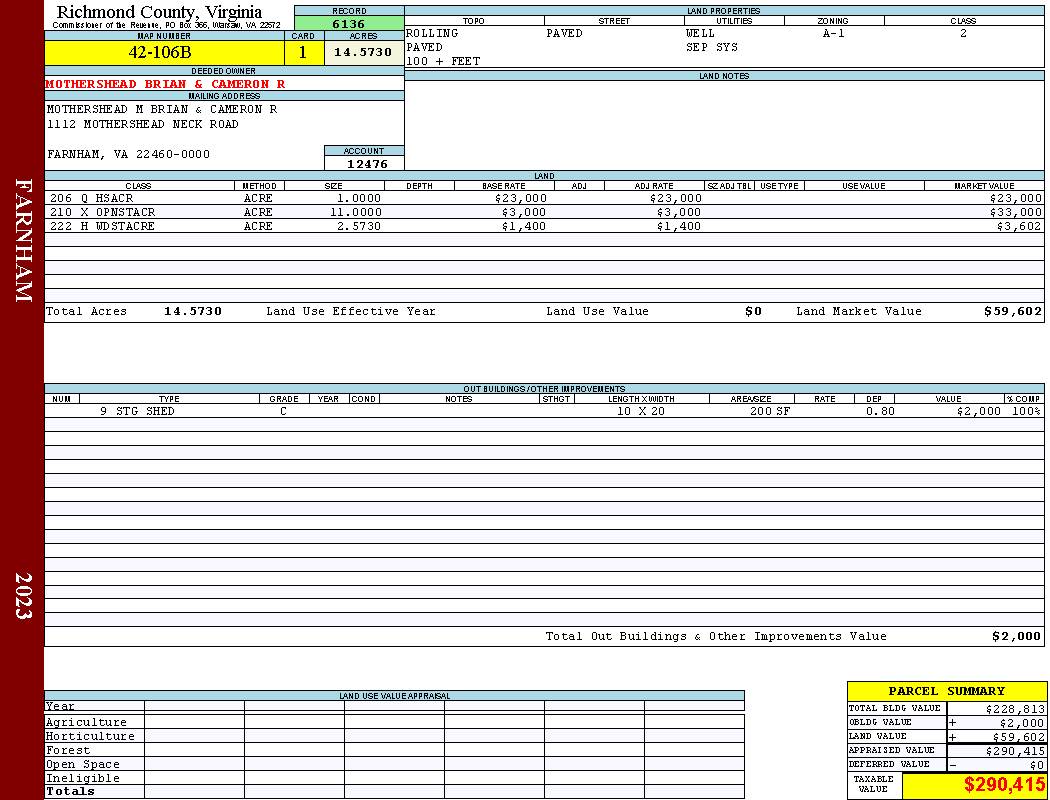Click Land Use Value $0
The image size is (1050, 800).
pos(753,311)
